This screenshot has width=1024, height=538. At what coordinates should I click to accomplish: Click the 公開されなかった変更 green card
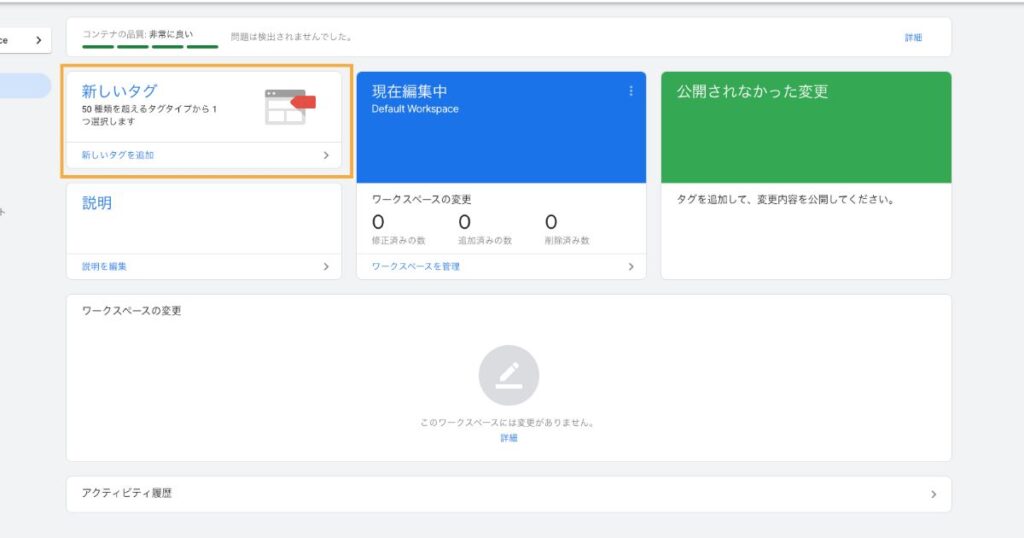point(806,127)
